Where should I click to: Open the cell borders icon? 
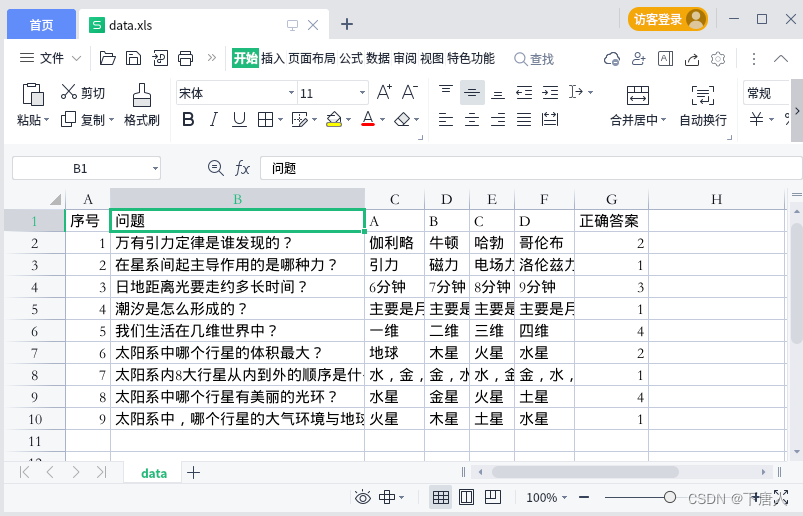pos(265,120)
